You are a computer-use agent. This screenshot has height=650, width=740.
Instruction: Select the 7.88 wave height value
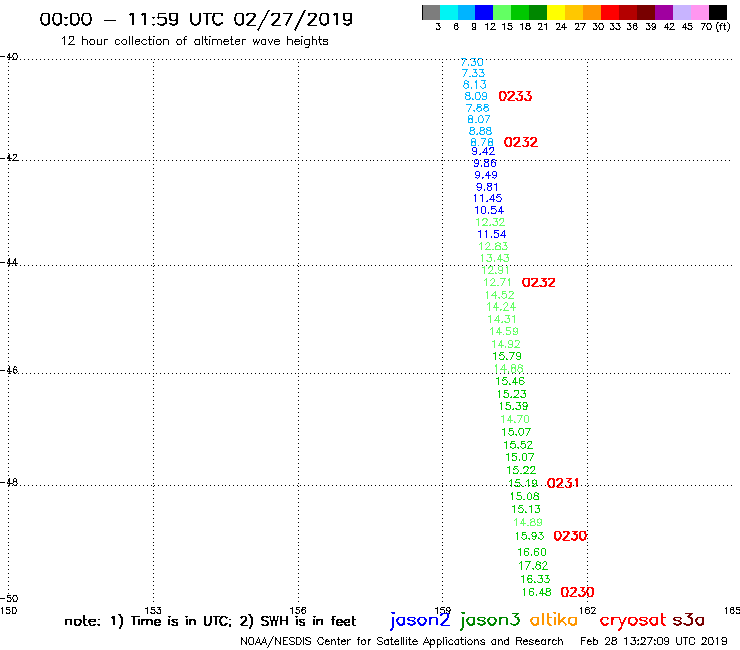[x=478, y=108]
